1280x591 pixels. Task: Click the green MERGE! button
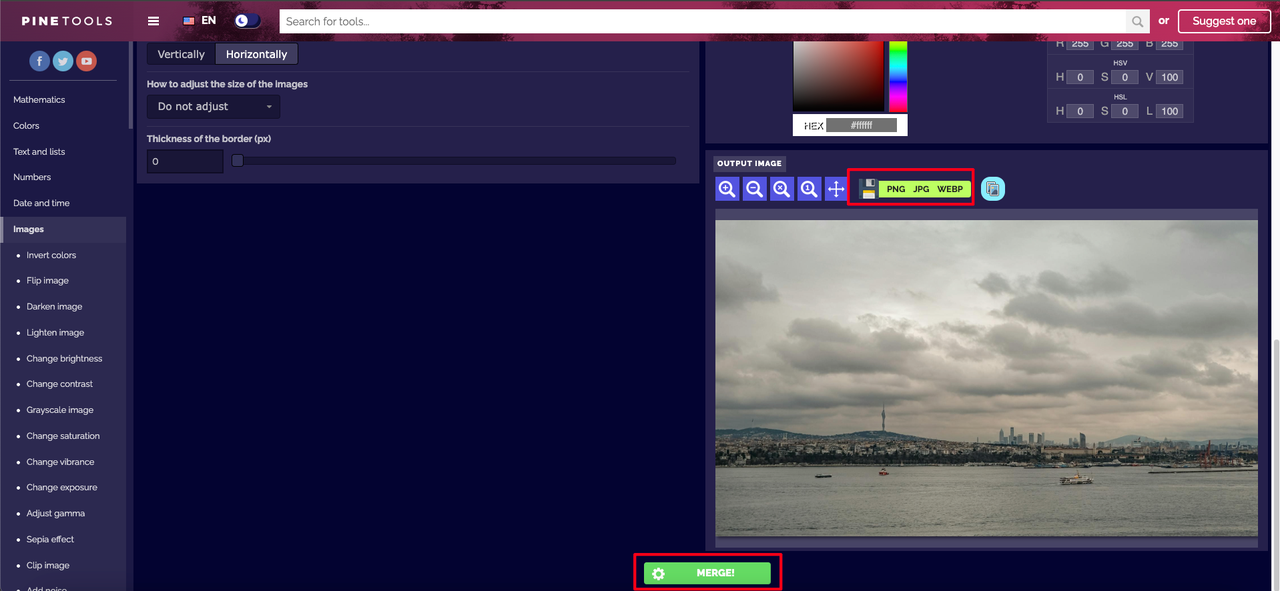click(x=707, y=573)
